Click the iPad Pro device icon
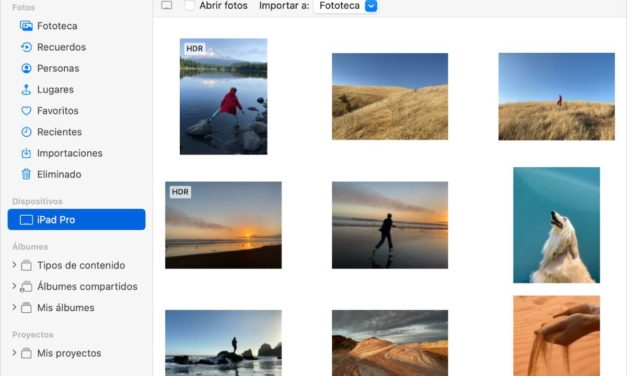The height and width of the screenshot is (376, 627). pos(26,220)
